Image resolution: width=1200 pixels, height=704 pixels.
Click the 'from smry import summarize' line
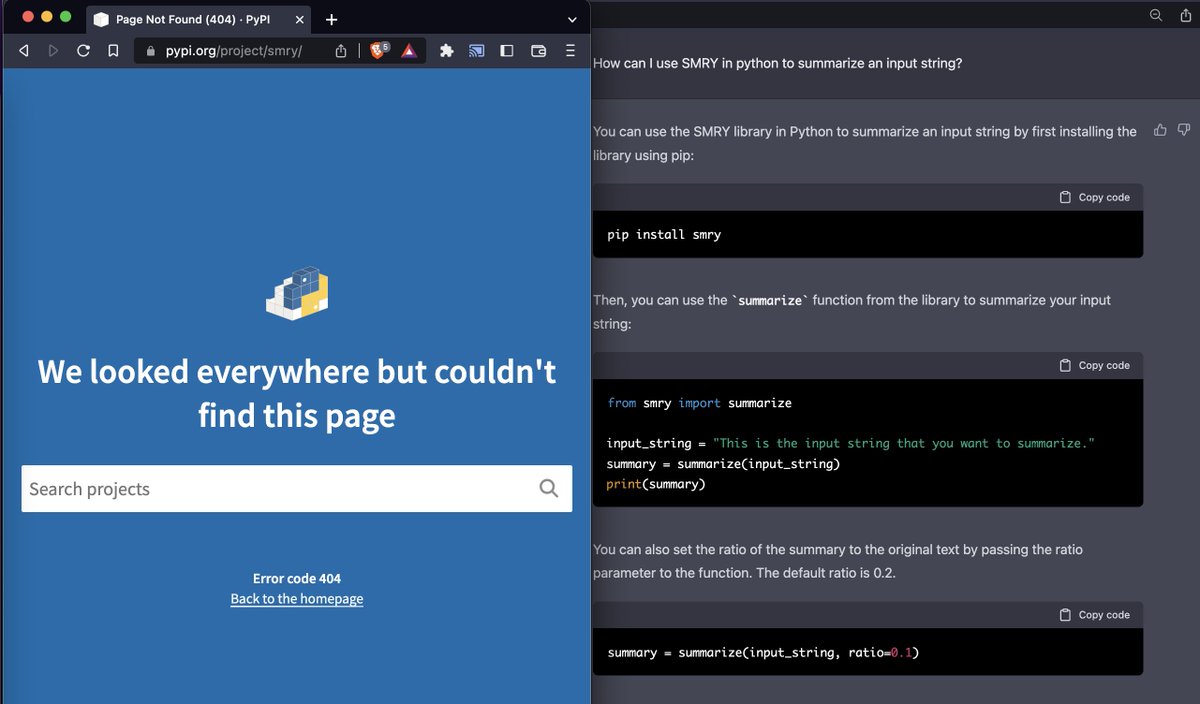pos(699,403)
